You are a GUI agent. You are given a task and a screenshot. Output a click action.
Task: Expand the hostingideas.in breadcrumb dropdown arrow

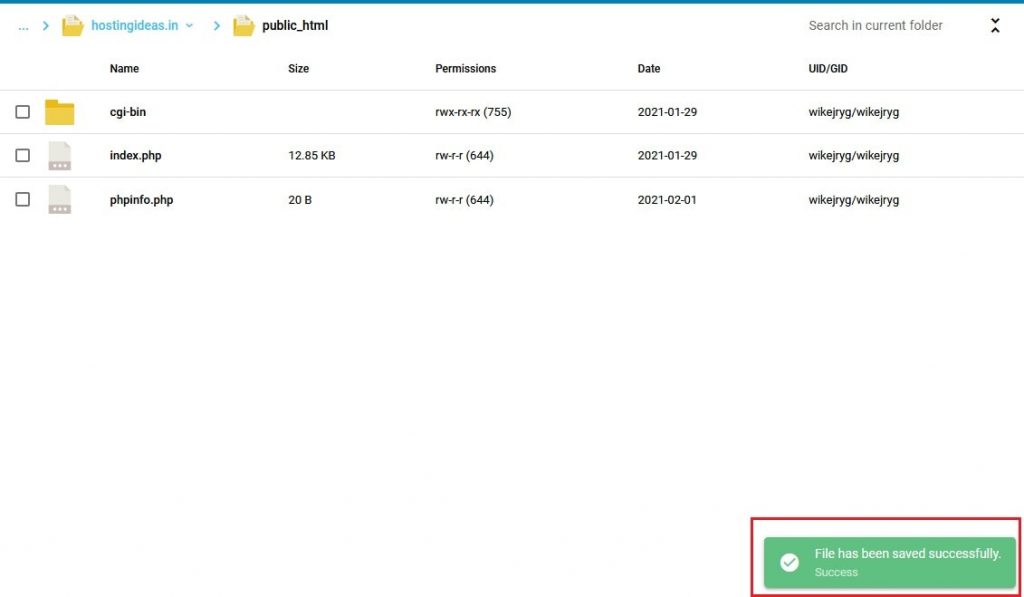coord(189,25)
